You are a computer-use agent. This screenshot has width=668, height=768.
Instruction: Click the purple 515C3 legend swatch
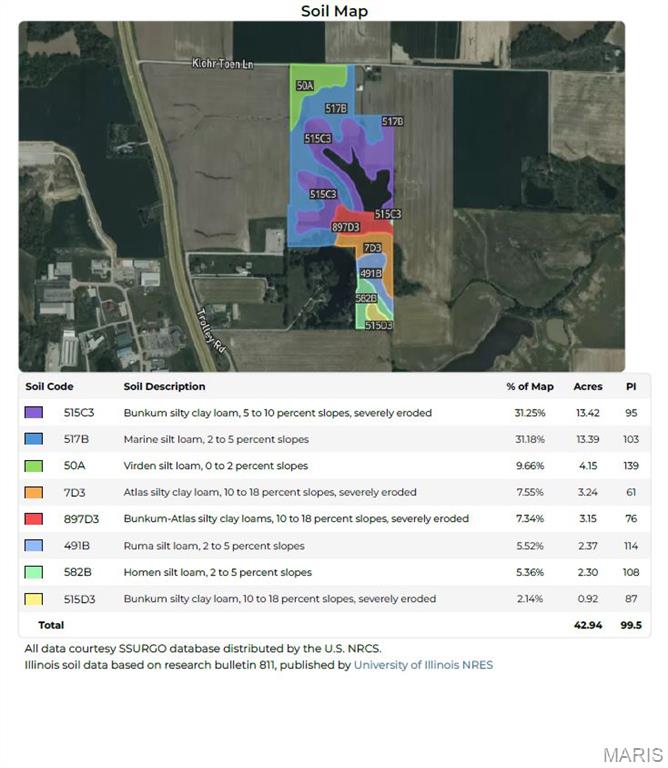33,412
